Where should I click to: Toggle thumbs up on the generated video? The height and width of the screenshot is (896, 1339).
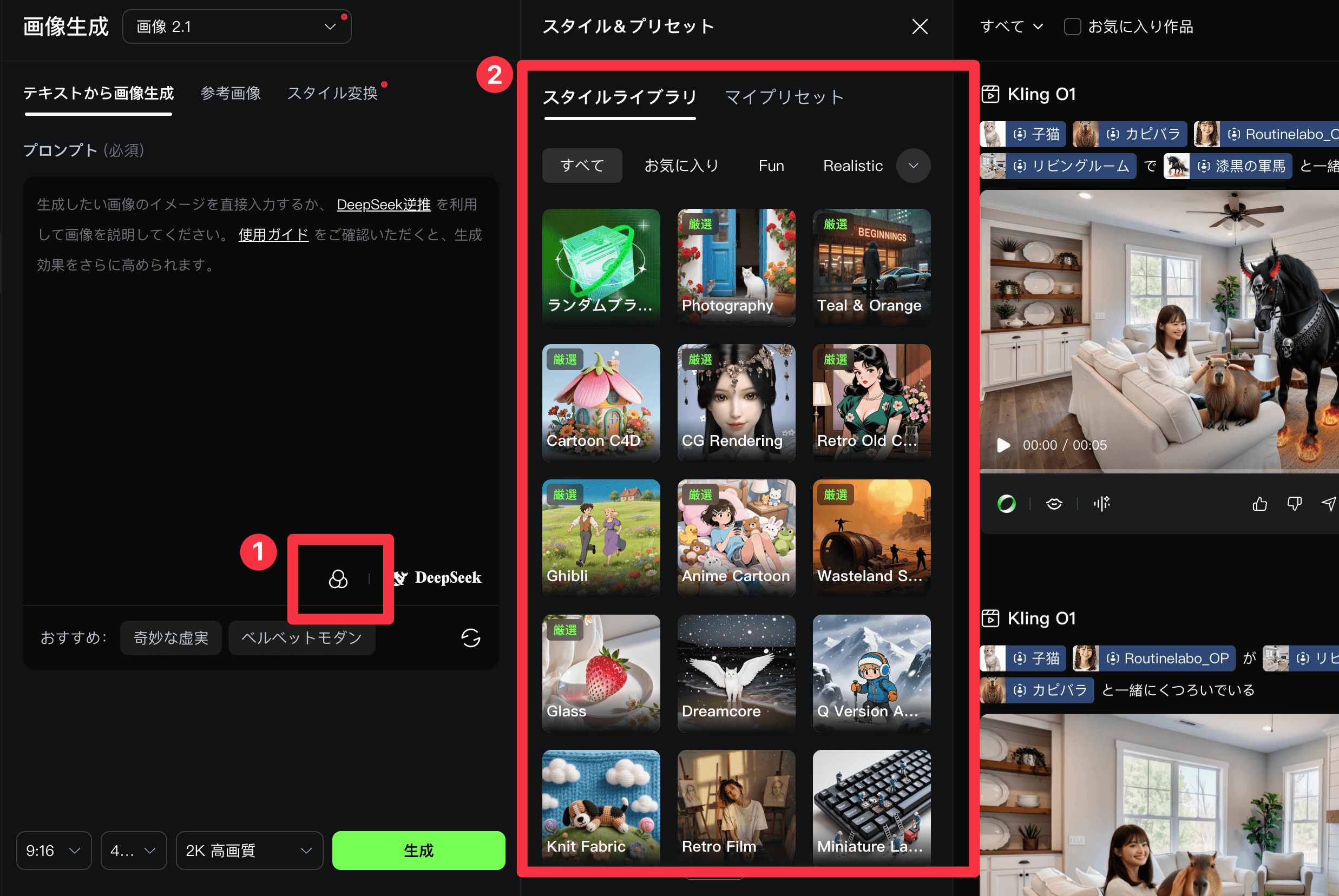[x=1259, y=503]
